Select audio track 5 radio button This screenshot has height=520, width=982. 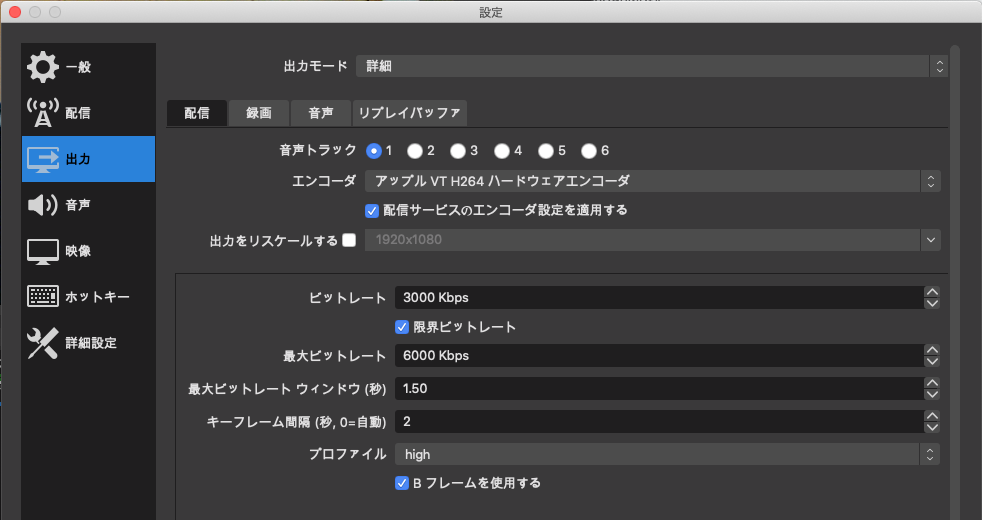click(545, 151)
